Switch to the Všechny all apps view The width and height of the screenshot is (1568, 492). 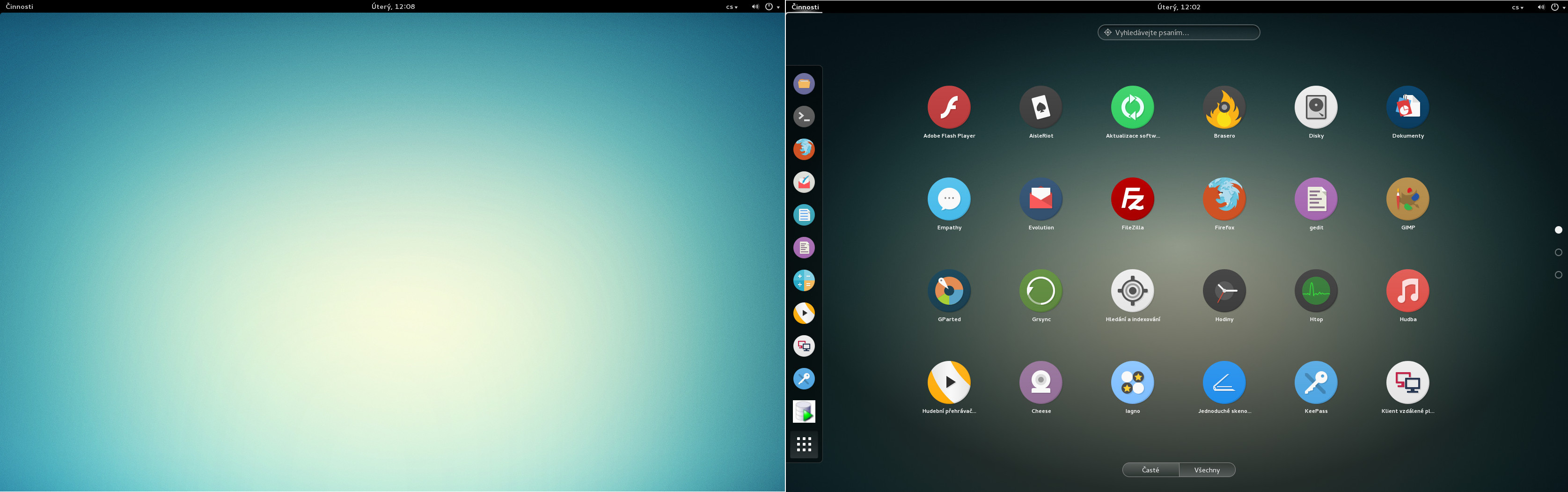click(1207, 470)
